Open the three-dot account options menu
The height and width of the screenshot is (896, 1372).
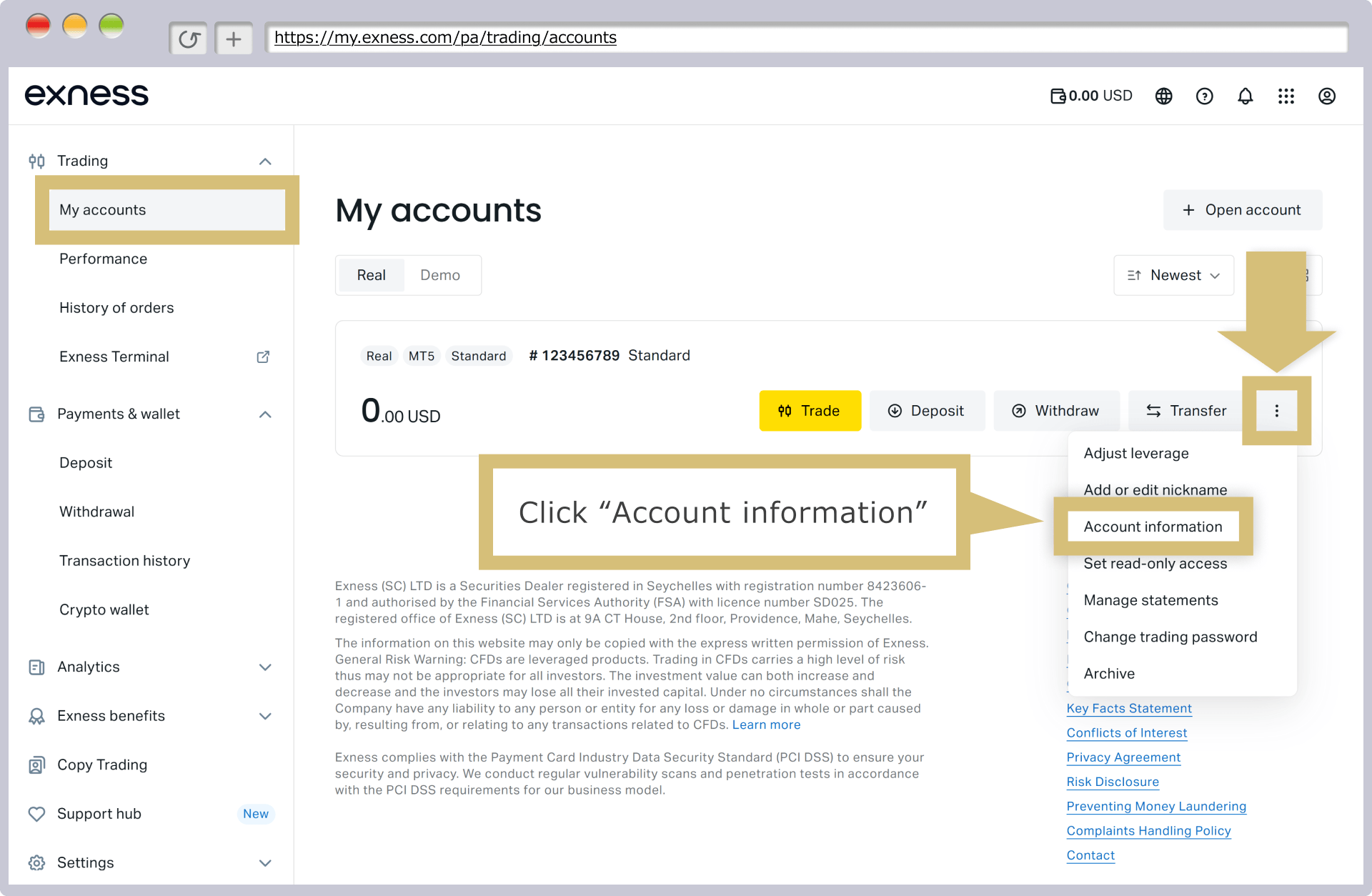pyautogui.click(x=1276, y=411)
